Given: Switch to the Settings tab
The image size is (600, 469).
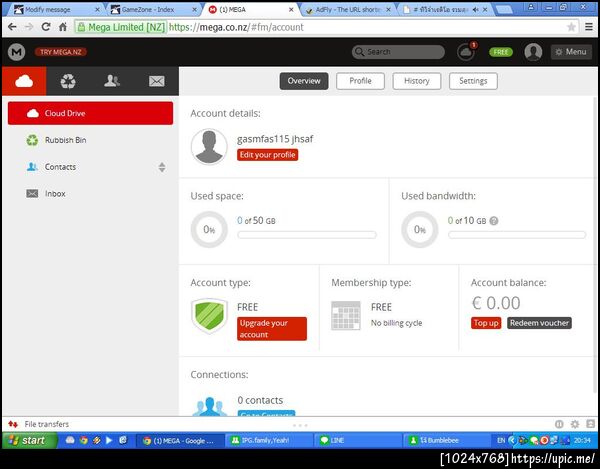Looking at the screenshot, I should click(x=473, y=81).
